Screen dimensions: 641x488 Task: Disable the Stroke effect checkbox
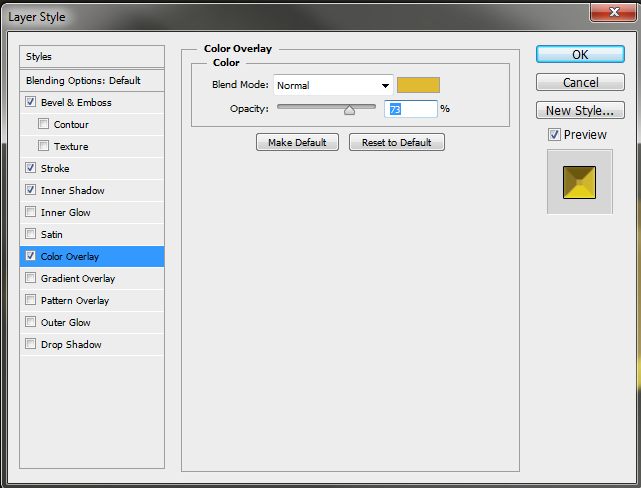[x=31, y=168]
